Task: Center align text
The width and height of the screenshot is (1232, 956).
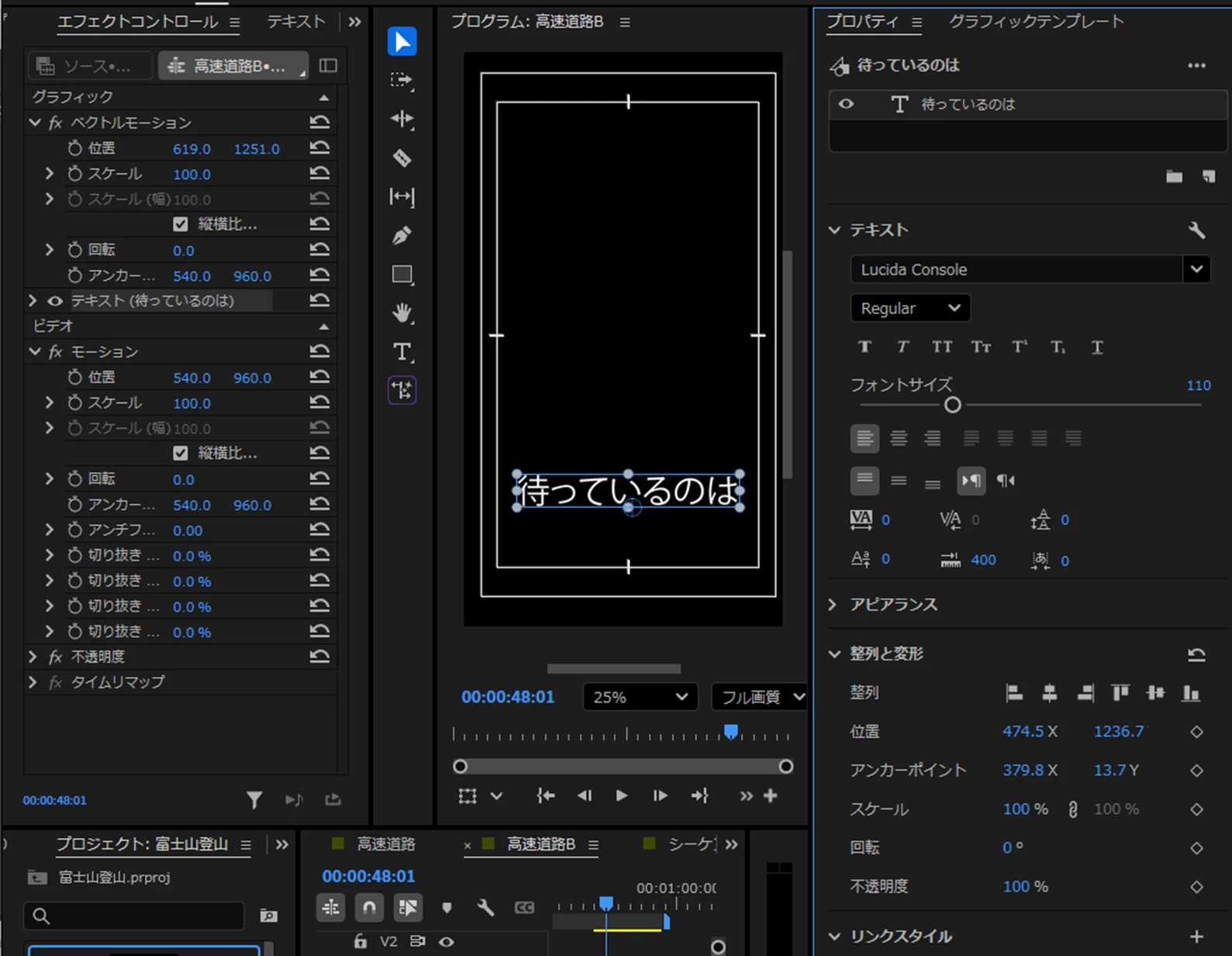Action: click(899, 439)
